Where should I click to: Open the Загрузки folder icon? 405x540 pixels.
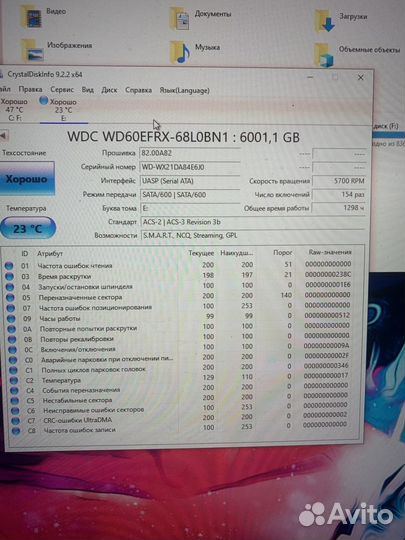click(325, 21)
